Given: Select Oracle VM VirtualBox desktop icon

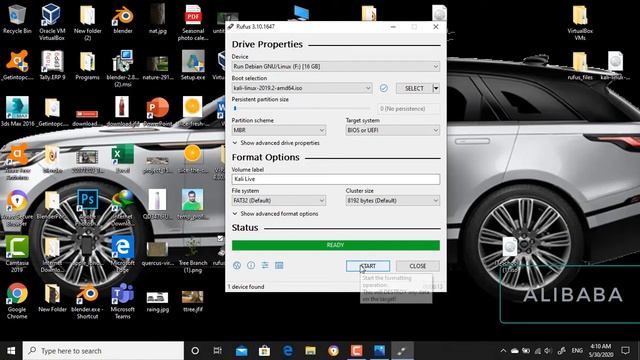Looking at the screenshot, I should coord(52,22).
